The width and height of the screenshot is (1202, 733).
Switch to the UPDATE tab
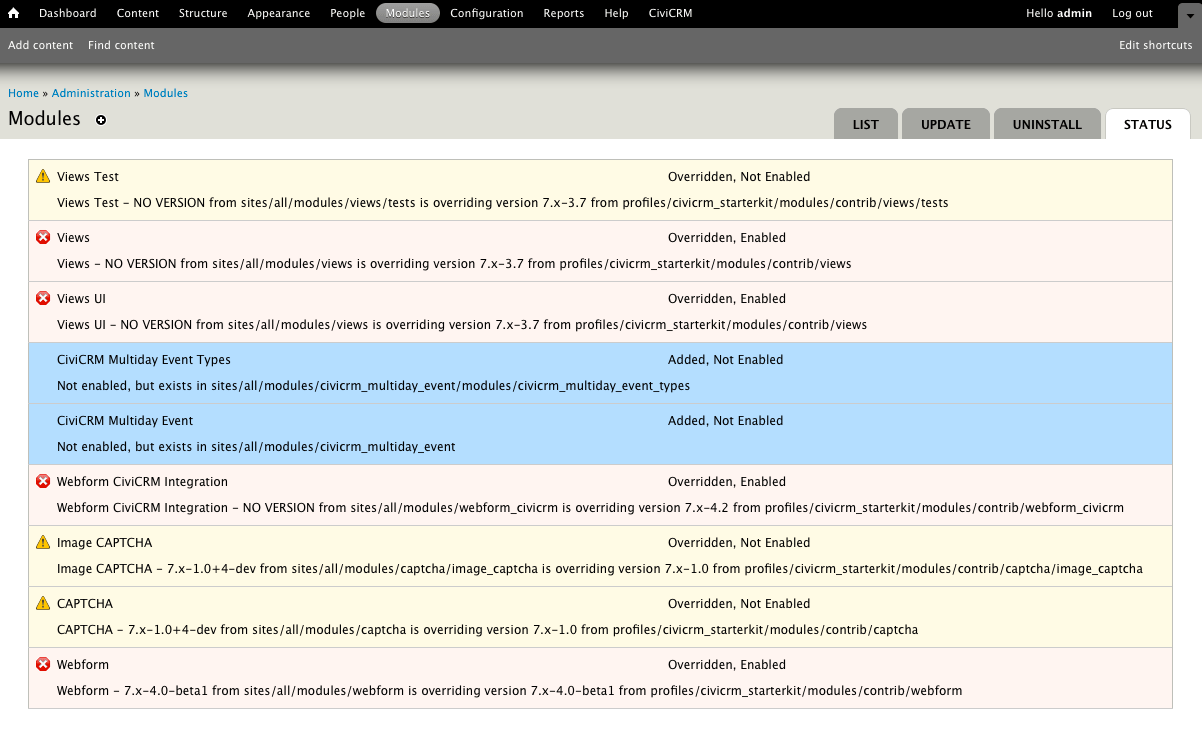(945, 124)
